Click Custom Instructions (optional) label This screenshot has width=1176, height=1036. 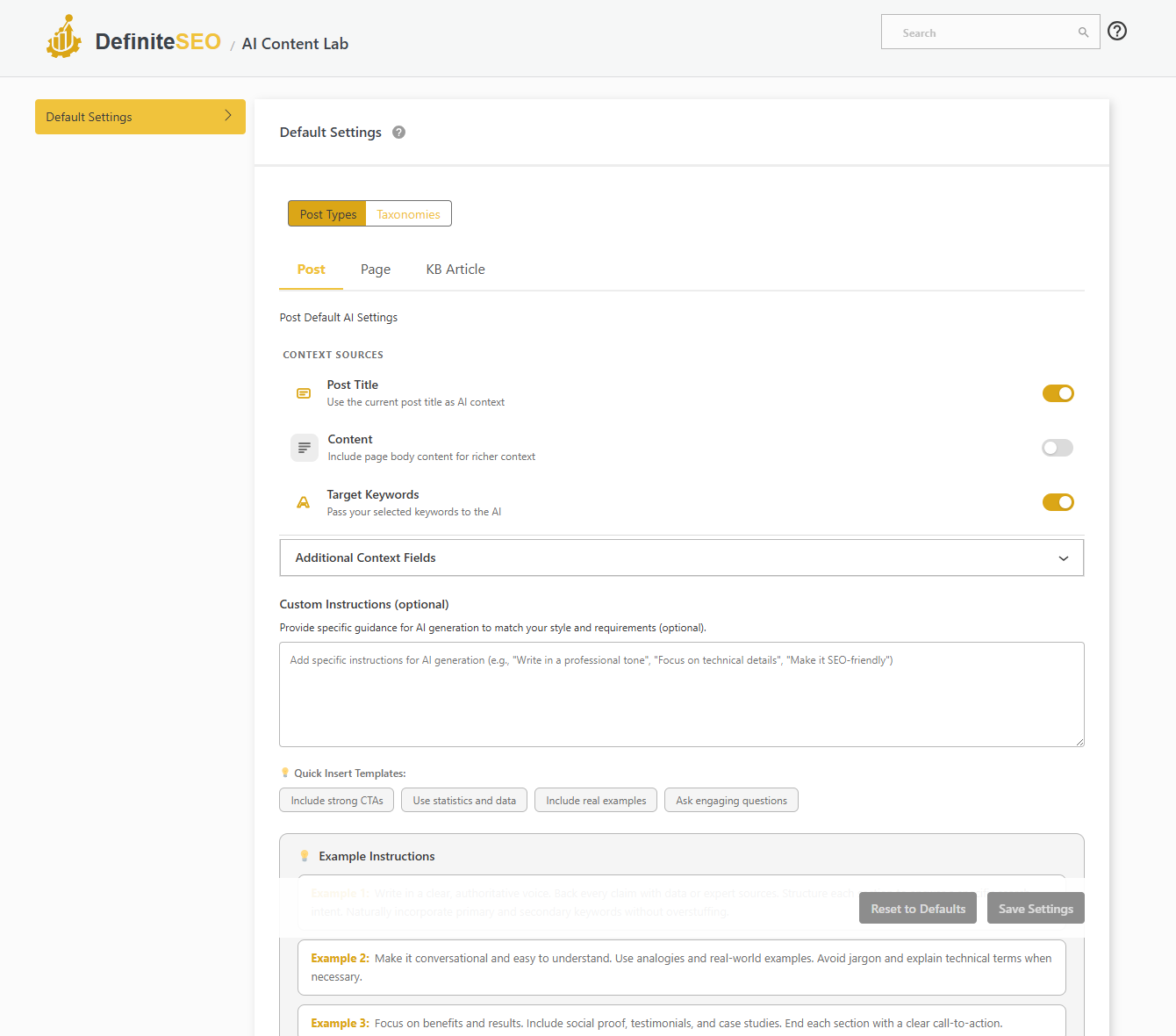[x=364, y=604]
